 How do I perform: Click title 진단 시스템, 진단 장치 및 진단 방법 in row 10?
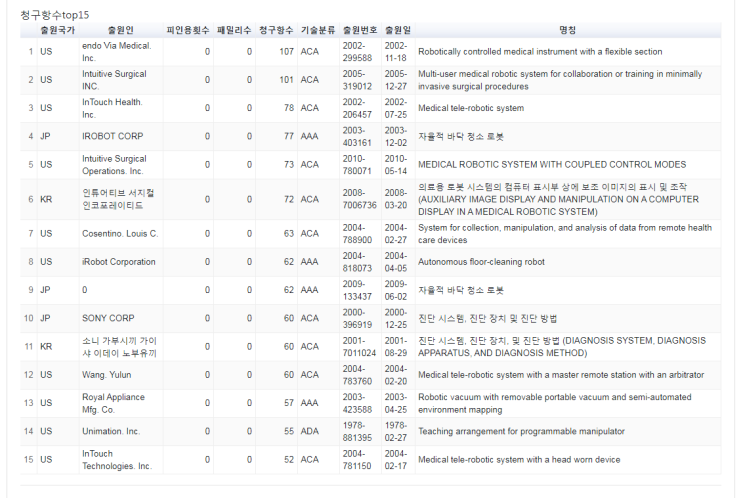tap(487, 318)
